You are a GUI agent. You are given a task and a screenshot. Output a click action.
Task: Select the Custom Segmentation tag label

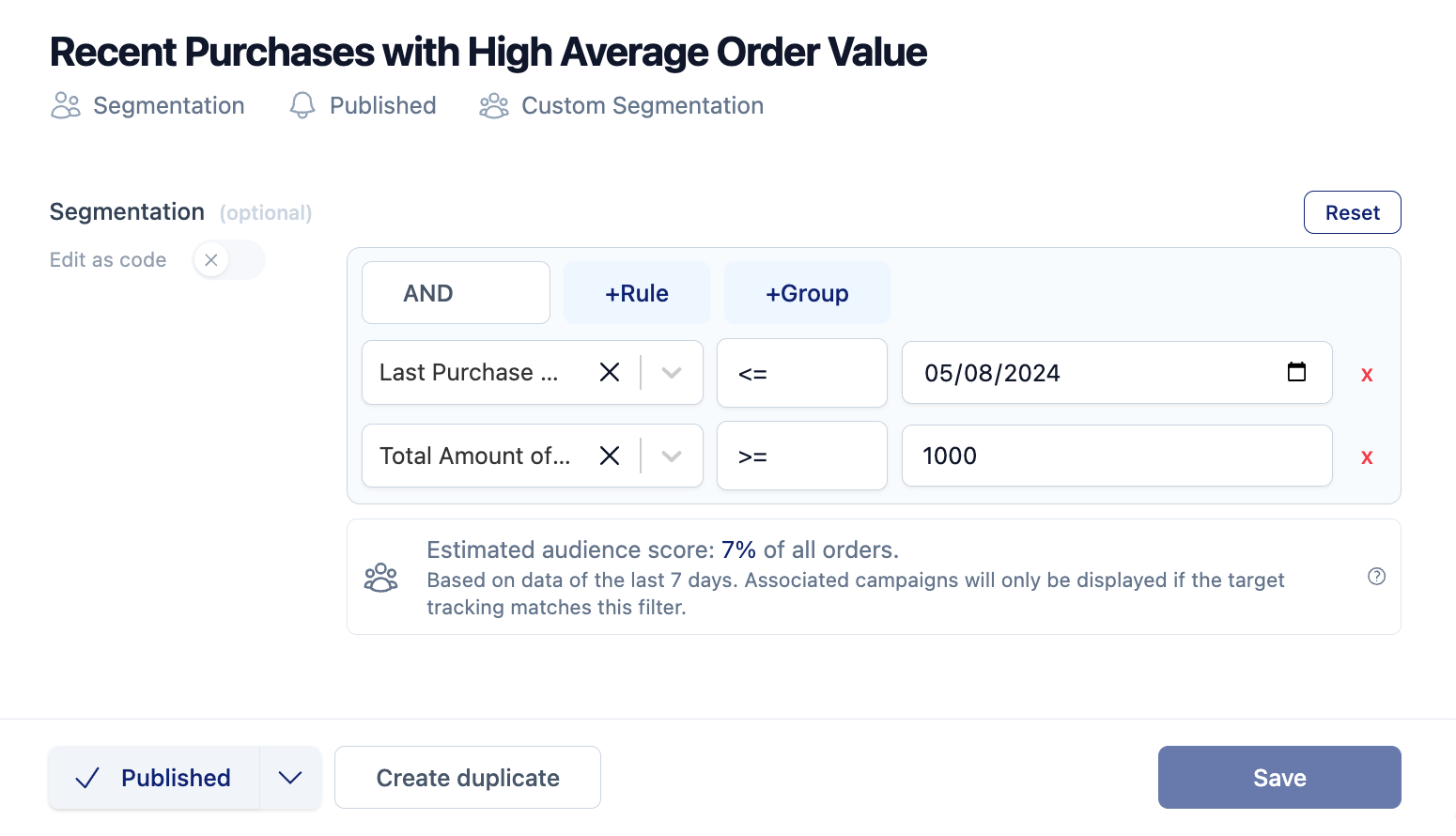643,105
